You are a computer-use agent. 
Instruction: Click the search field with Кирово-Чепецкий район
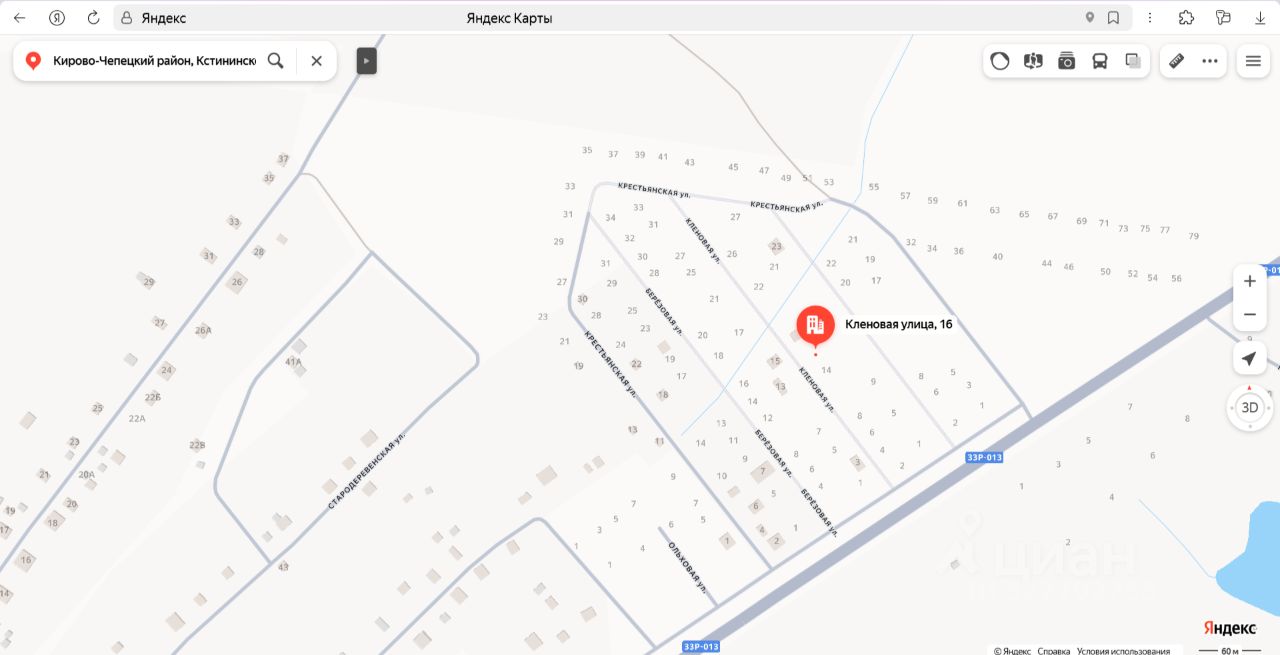coord(154,61)
